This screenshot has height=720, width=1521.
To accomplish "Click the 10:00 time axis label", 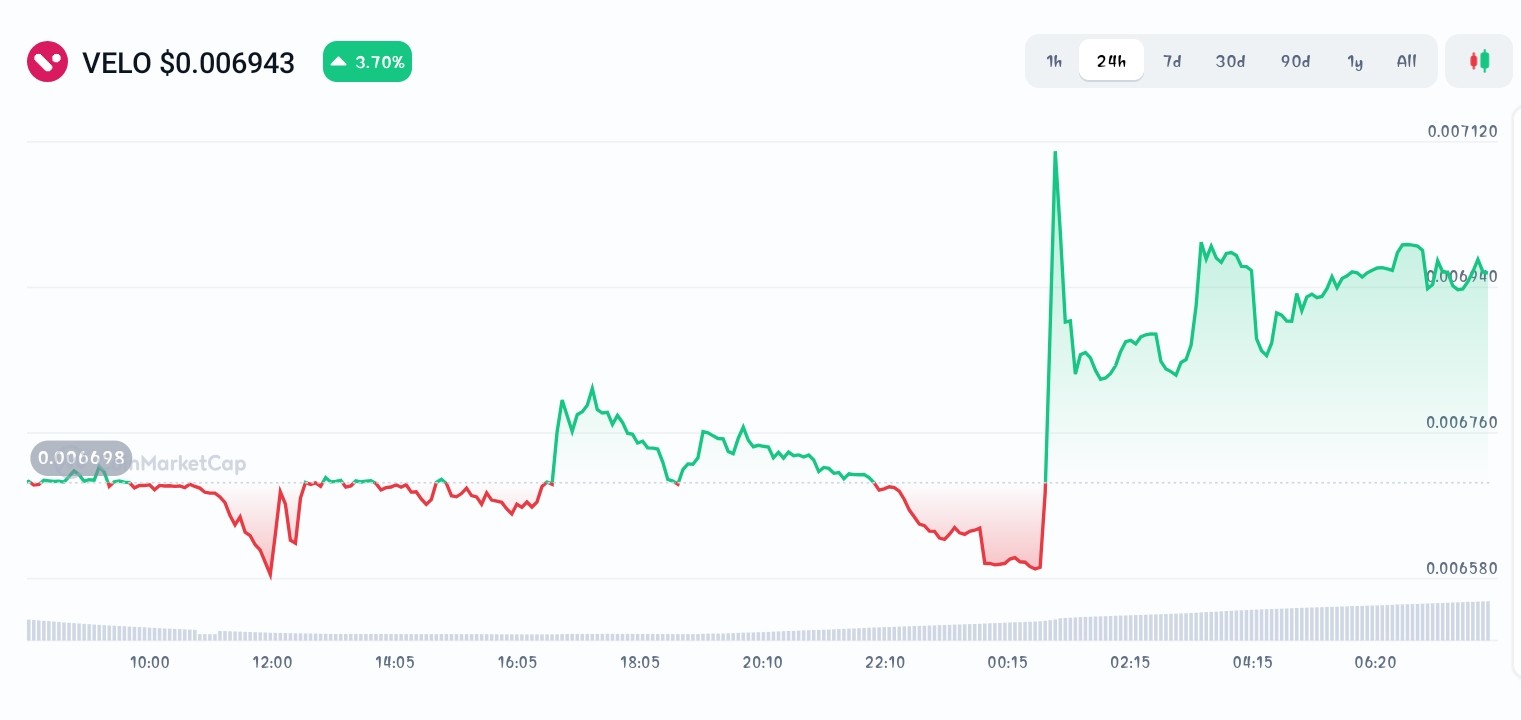I will (x=150, y=662).
